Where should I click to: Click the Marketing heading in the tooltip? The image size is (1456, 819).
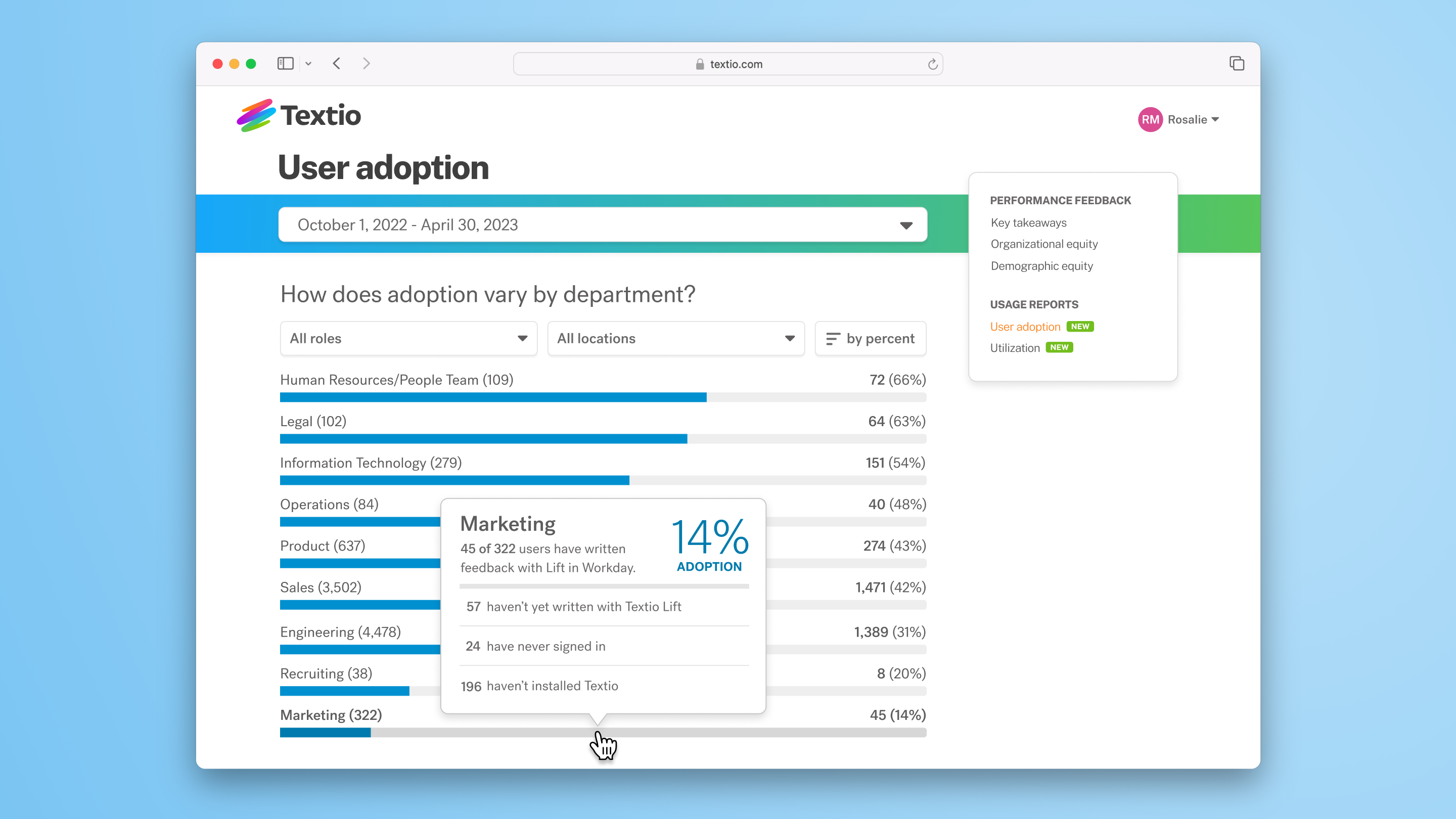508,524
